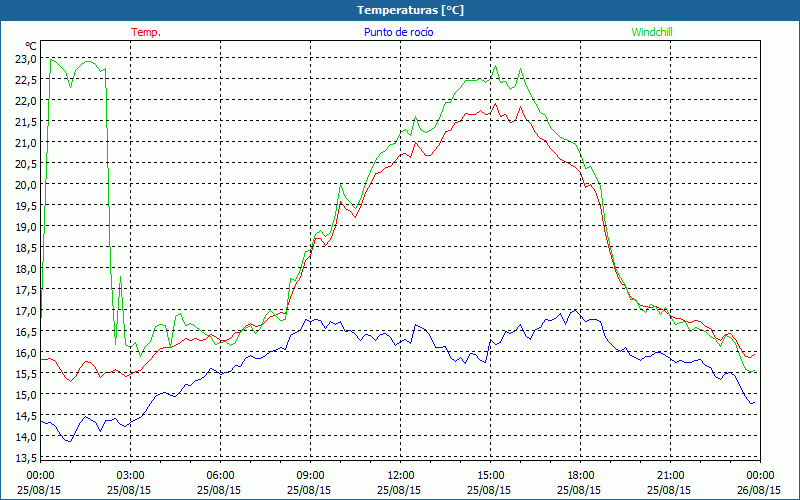Select the red Temp. legend label

[x=146, y=32]
